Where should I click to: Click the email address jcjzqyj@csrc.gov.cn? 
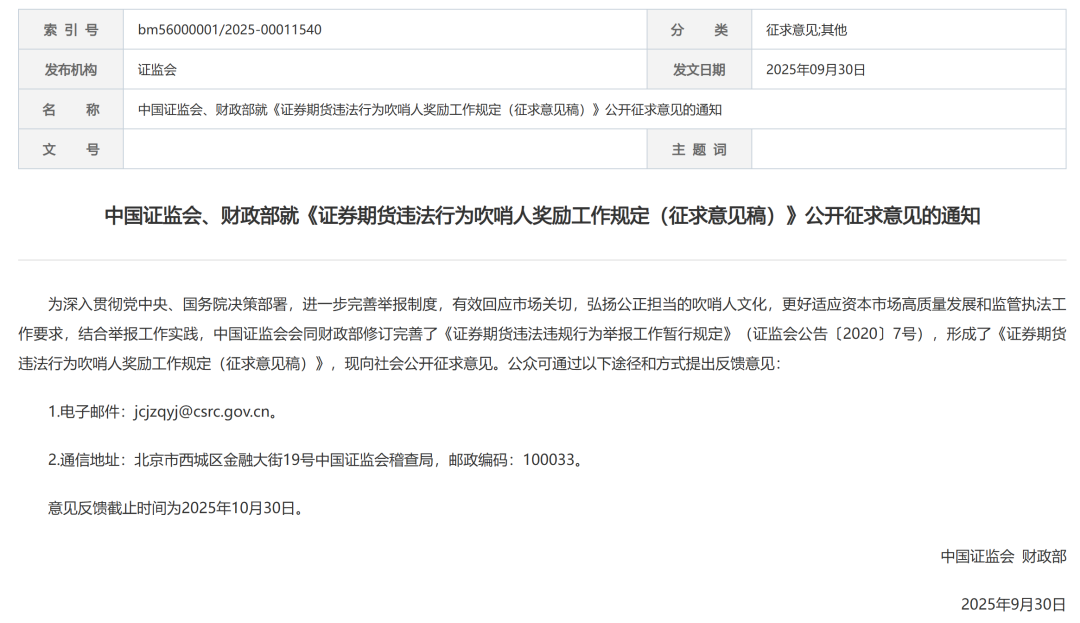pyautogui.click(x=202, y=412)
